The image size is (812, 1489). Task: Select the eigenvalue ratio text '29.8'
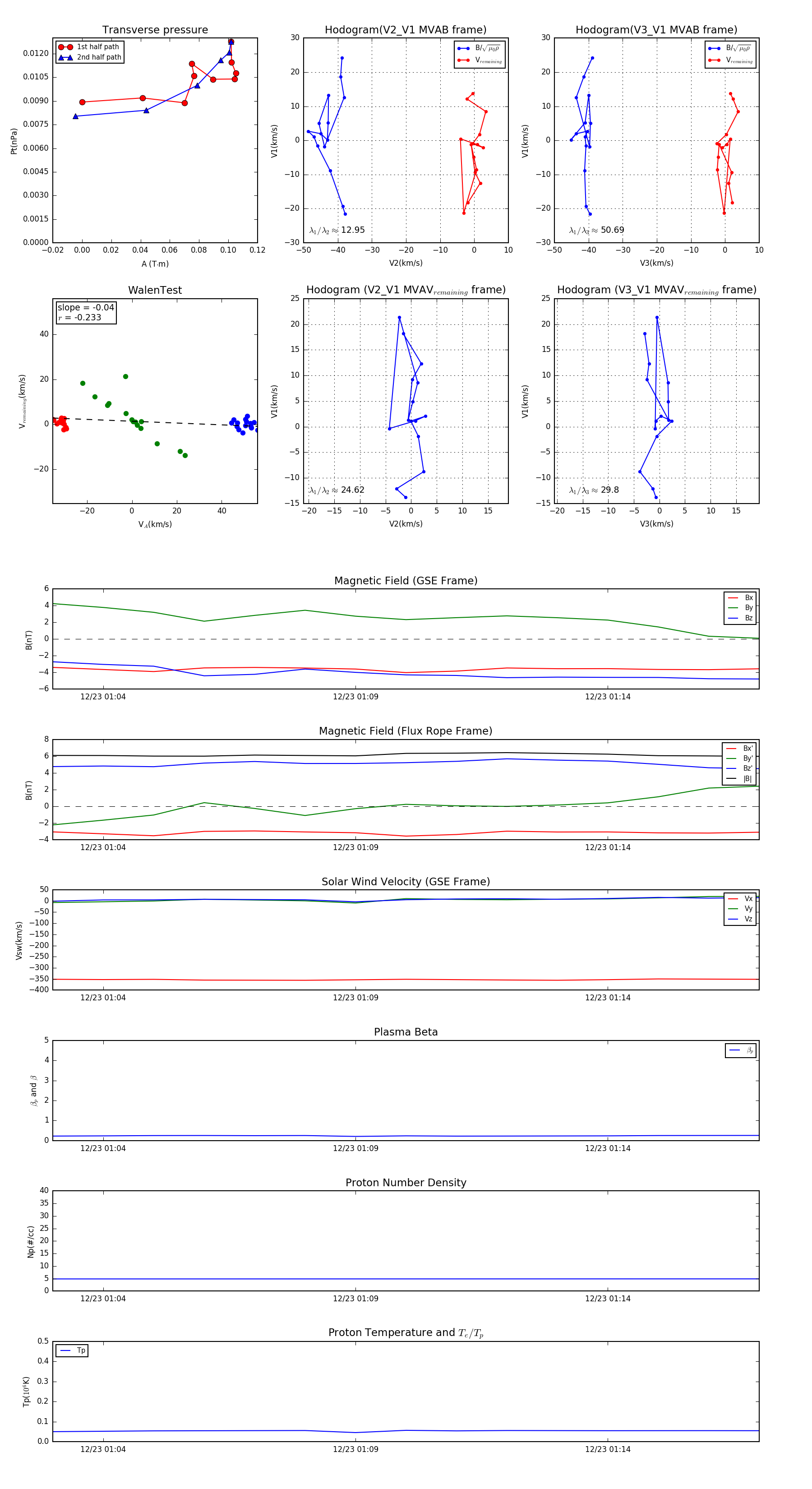[610, 490]
